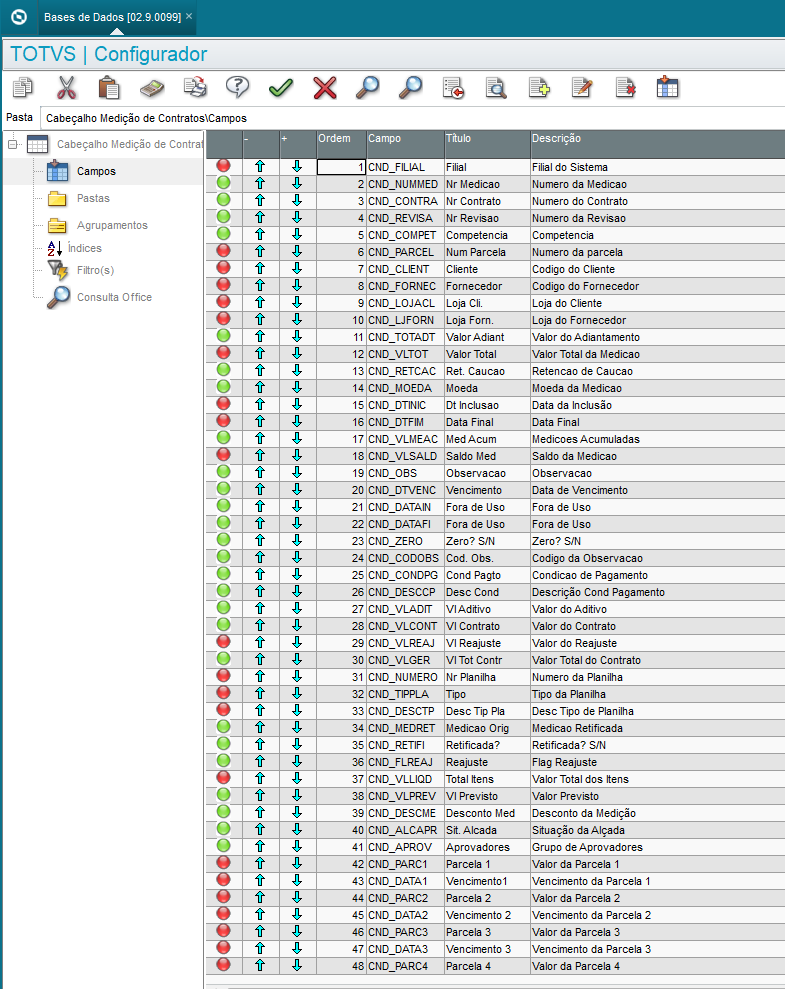
Task: Click the table import toolbar icon
Action: click(x=667, y=88)
